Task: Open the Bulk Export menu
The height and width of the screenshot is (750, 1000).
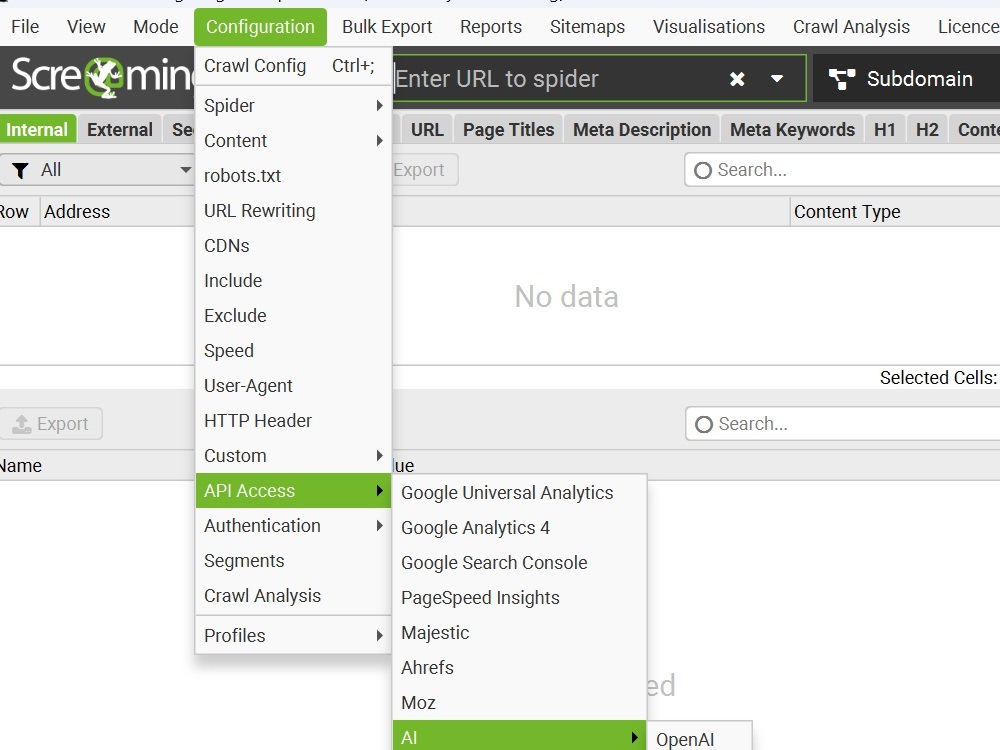Action: pos(387,27)
